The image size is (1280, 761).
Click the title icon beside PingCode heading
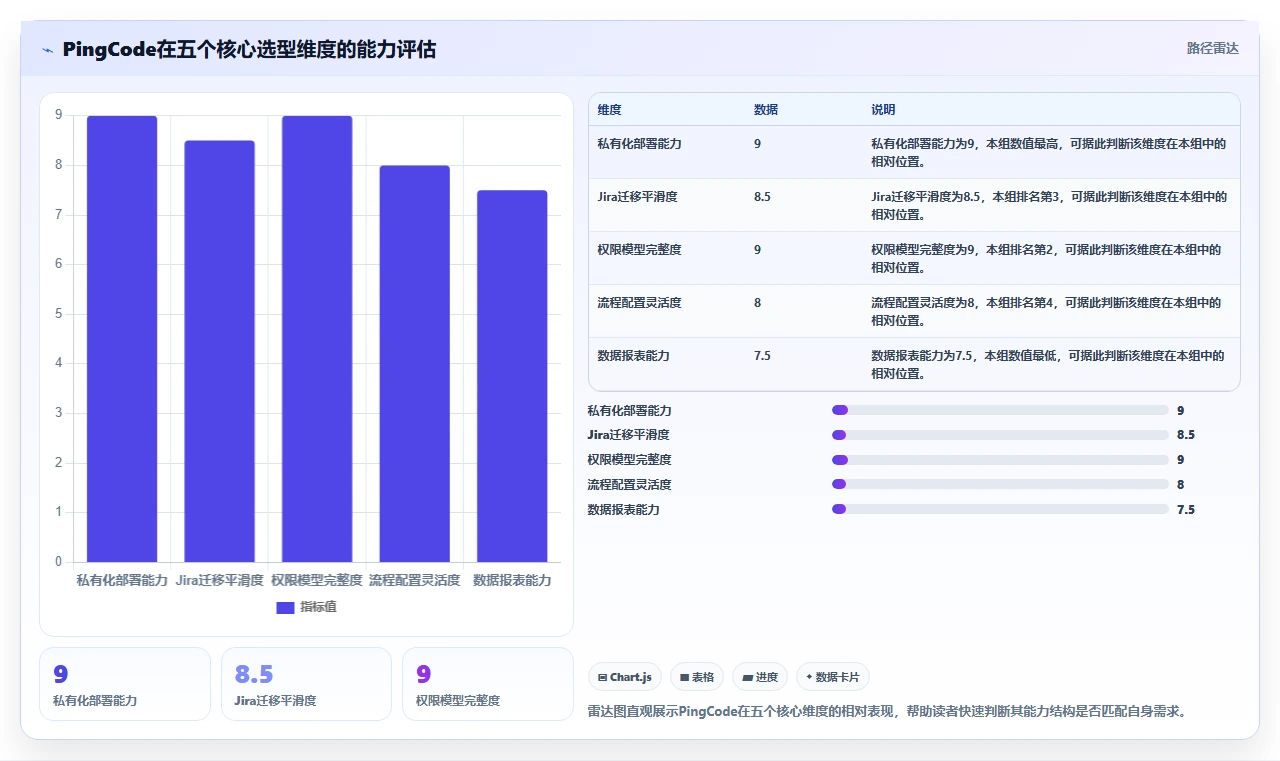47,50
